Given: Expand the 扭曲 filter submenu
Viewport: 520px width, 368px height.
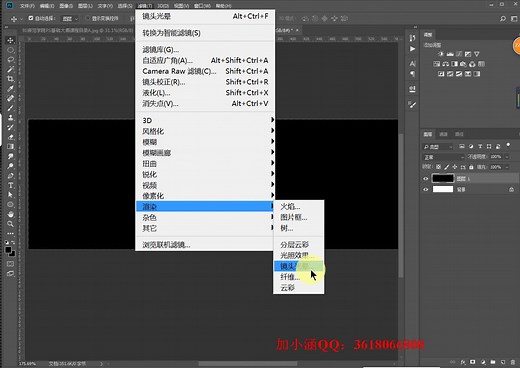Looking at the screenshot, I should pyautogui.click(x=205, y=164).
